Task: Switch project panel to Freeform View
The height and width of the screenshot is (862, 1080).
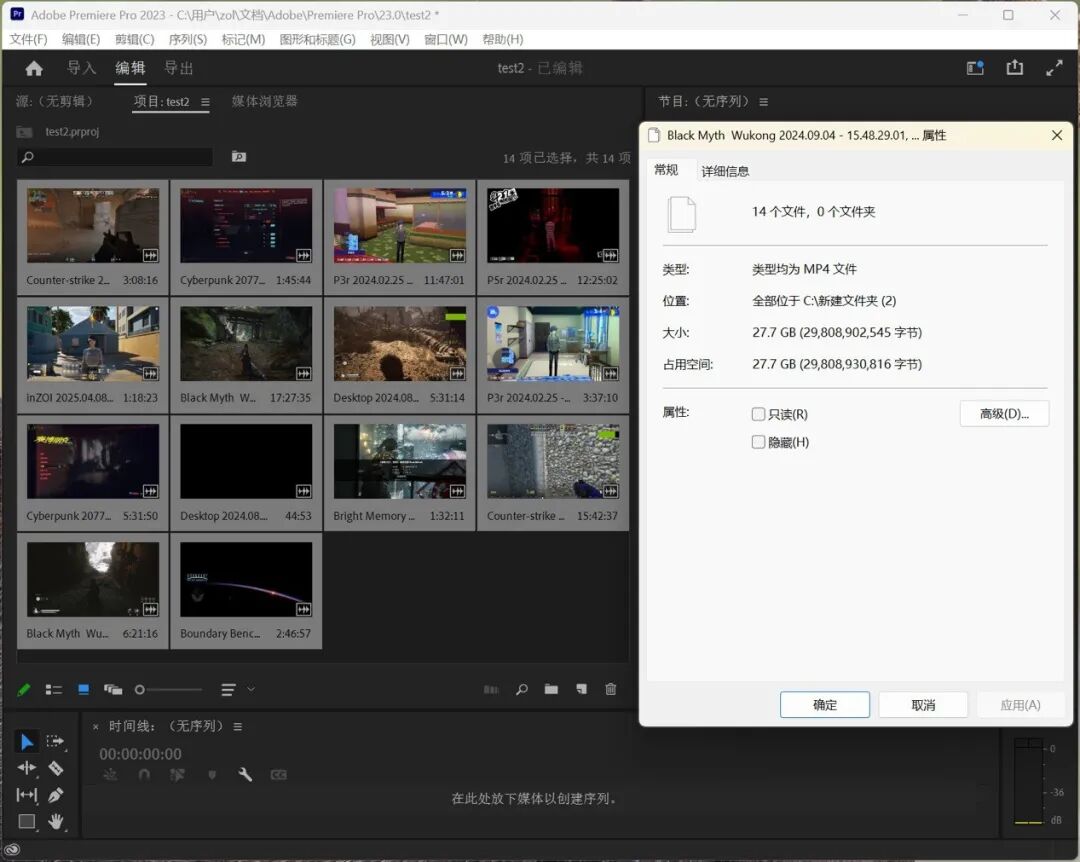Action: click(113, 689)
